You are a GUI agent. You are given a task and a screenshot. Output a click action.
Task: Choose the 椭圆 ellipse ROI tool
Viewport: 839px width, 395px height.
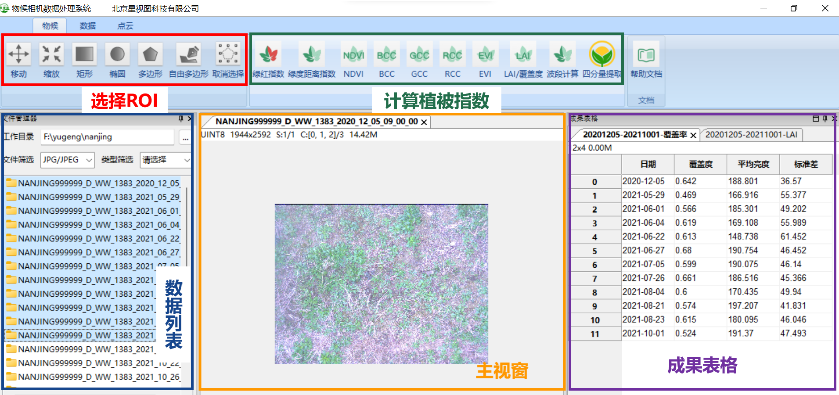(118, 60)
